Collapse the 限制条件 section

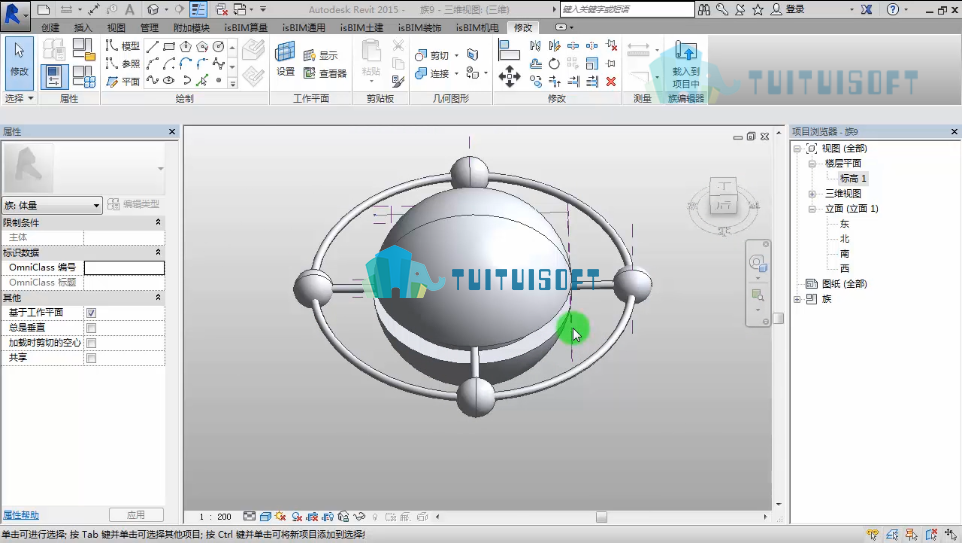click(x=158, y=222)
